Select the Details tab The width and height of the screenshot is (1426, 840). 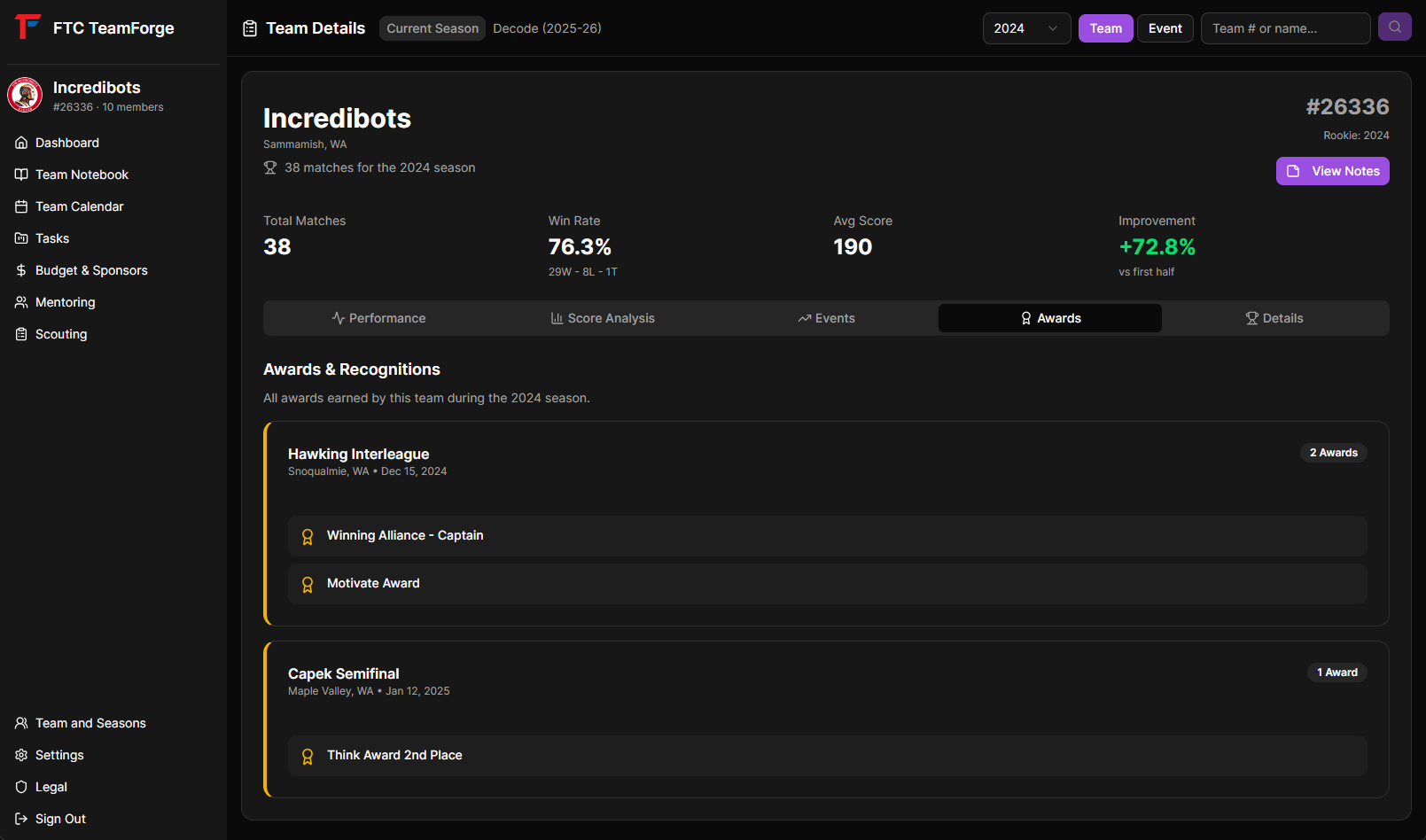pyautogui.click(x=1274, y=318)
